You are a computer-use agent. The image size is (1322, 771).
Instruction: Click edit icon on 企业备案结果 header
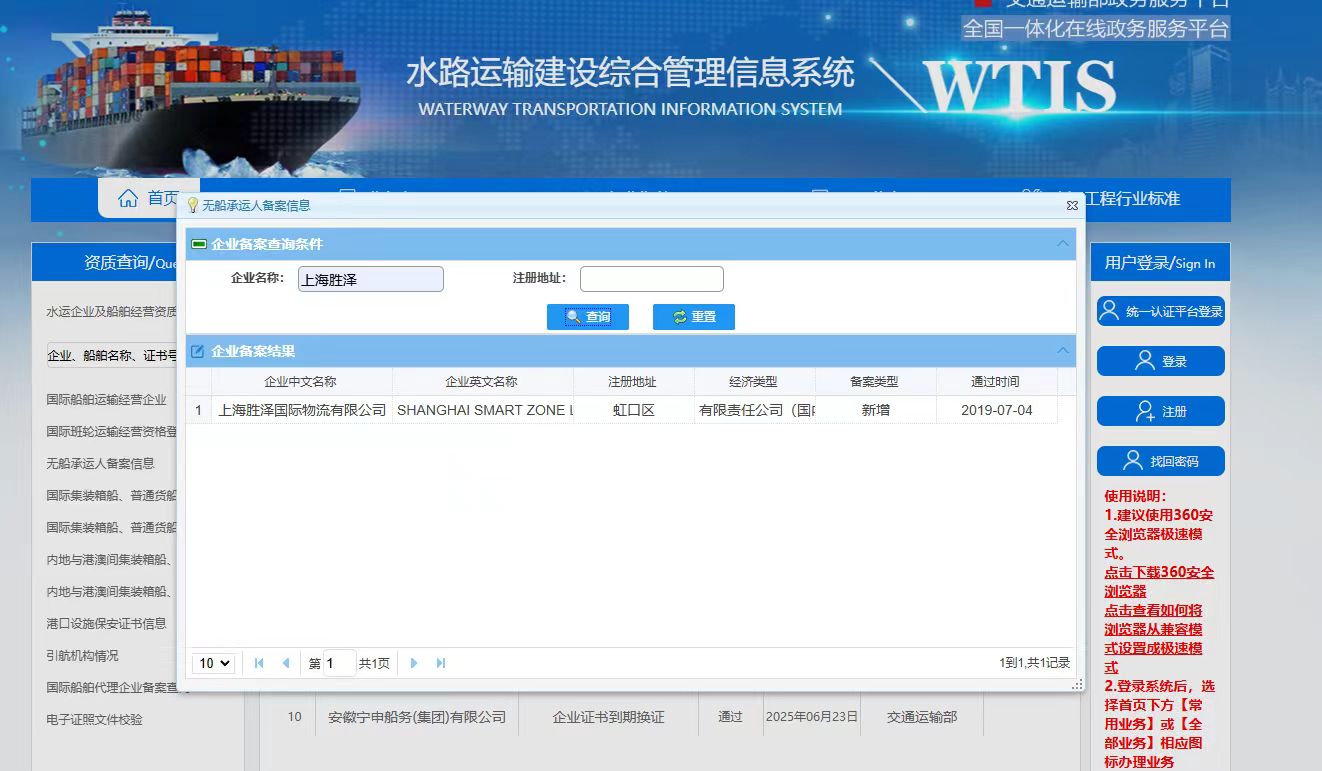197,350
